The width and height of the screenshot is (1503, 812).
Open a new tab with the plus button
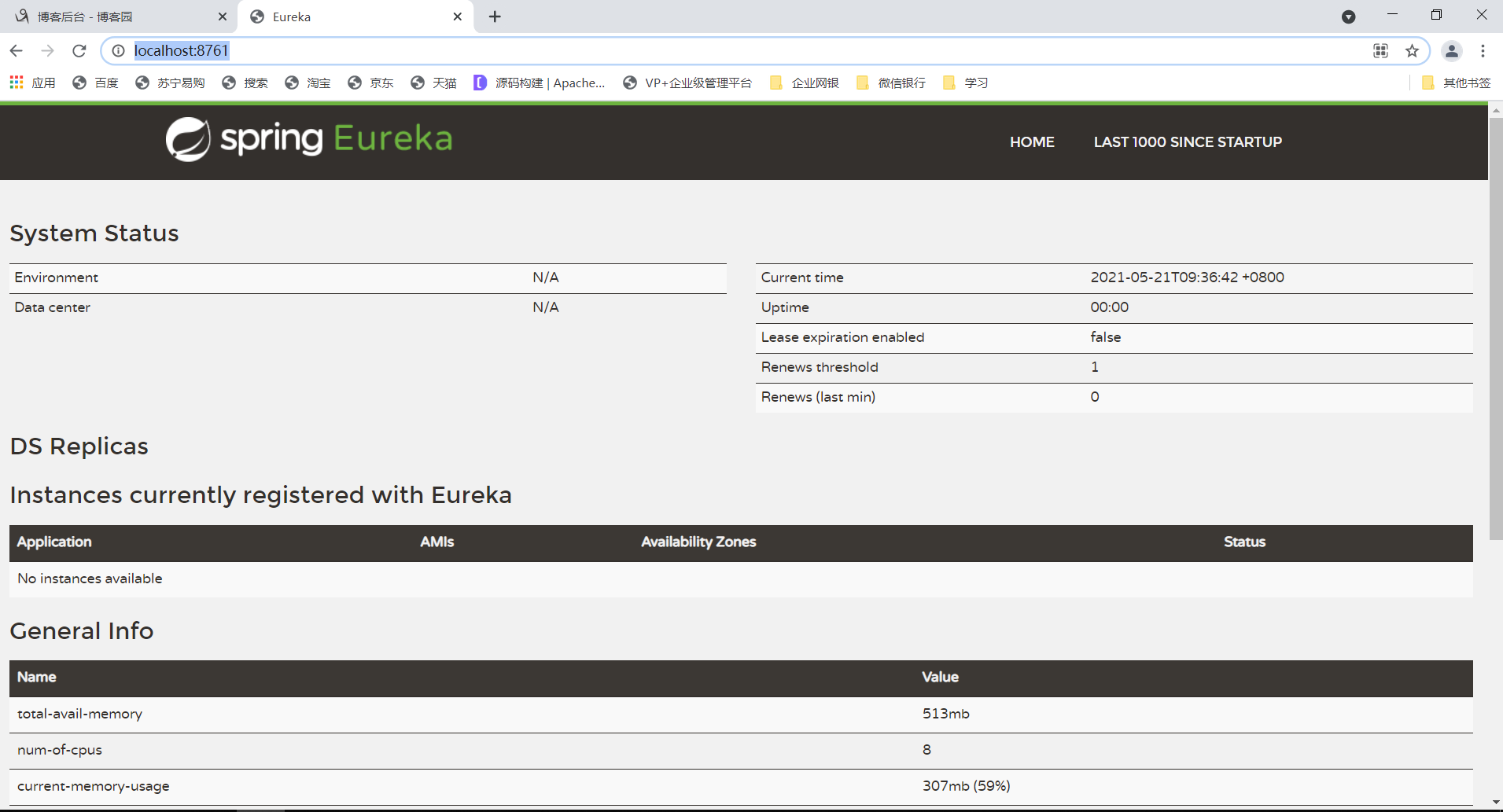tap(495, 17)
